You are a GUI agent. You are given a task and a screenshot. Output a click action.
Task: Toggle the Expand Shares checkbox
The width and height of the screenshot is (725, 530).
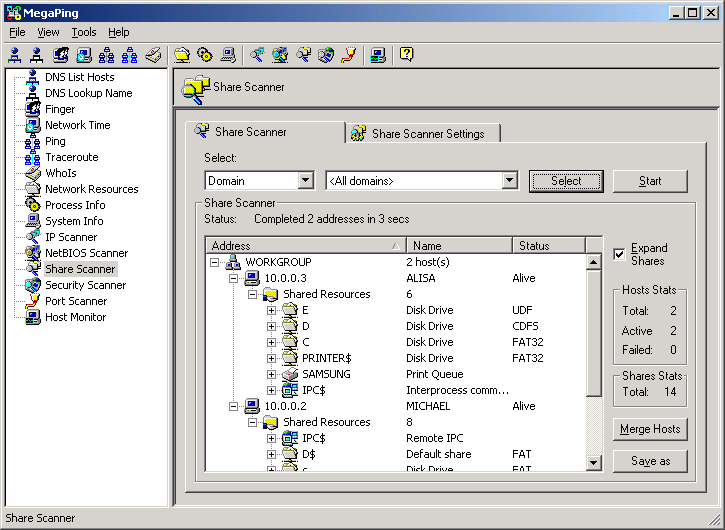(x=619, y=254)
